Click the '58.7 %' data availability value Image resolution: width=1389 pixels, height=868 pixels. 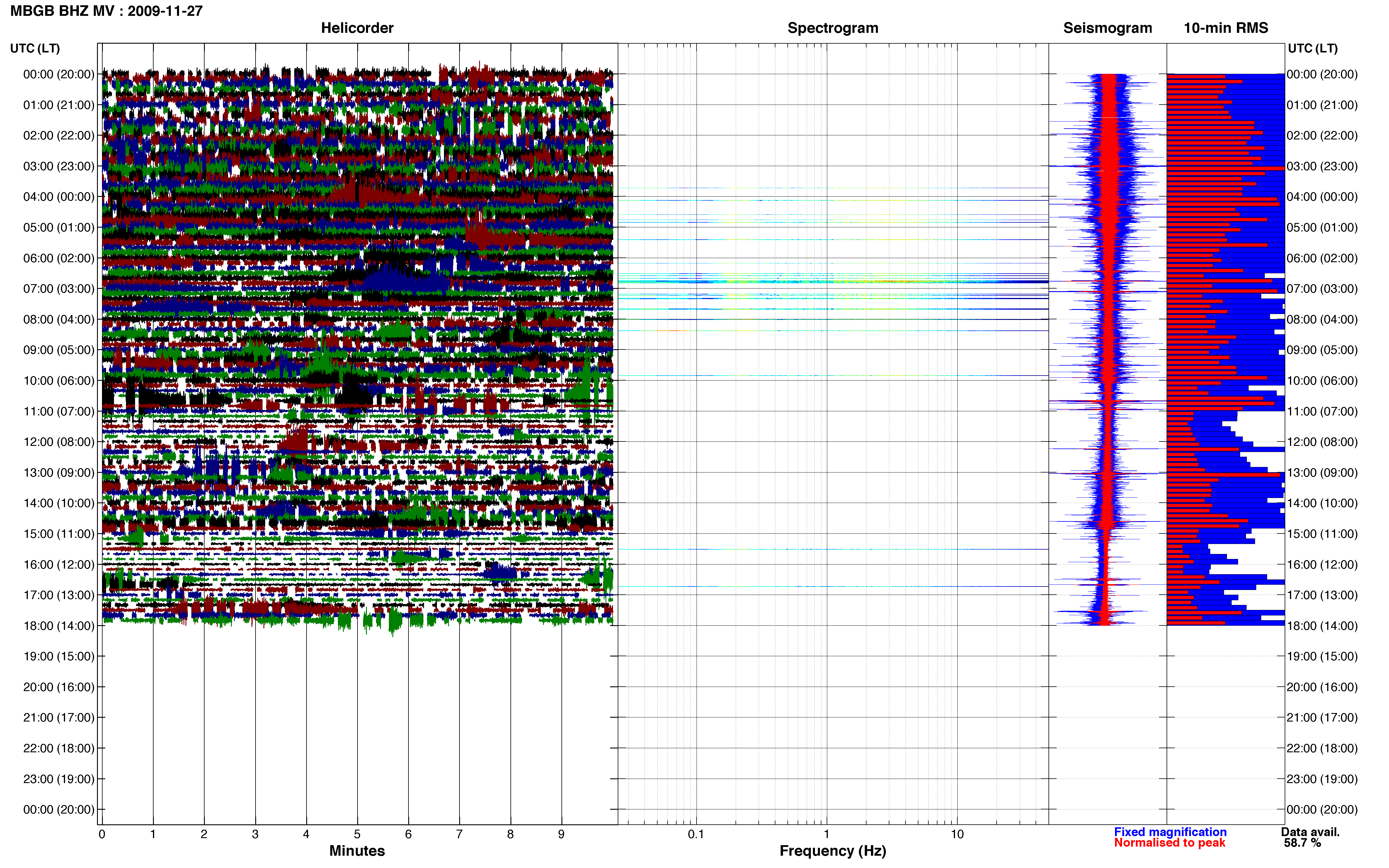tap(1302, 843)
